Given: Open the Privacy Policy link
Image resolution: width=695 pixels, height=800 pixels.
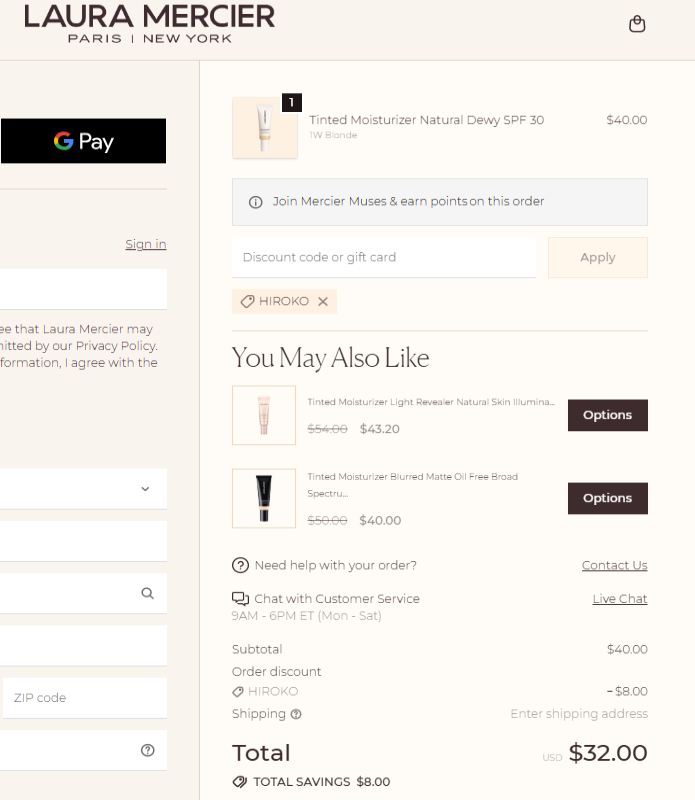Looking at the screenshot, I should coord(116,346).
